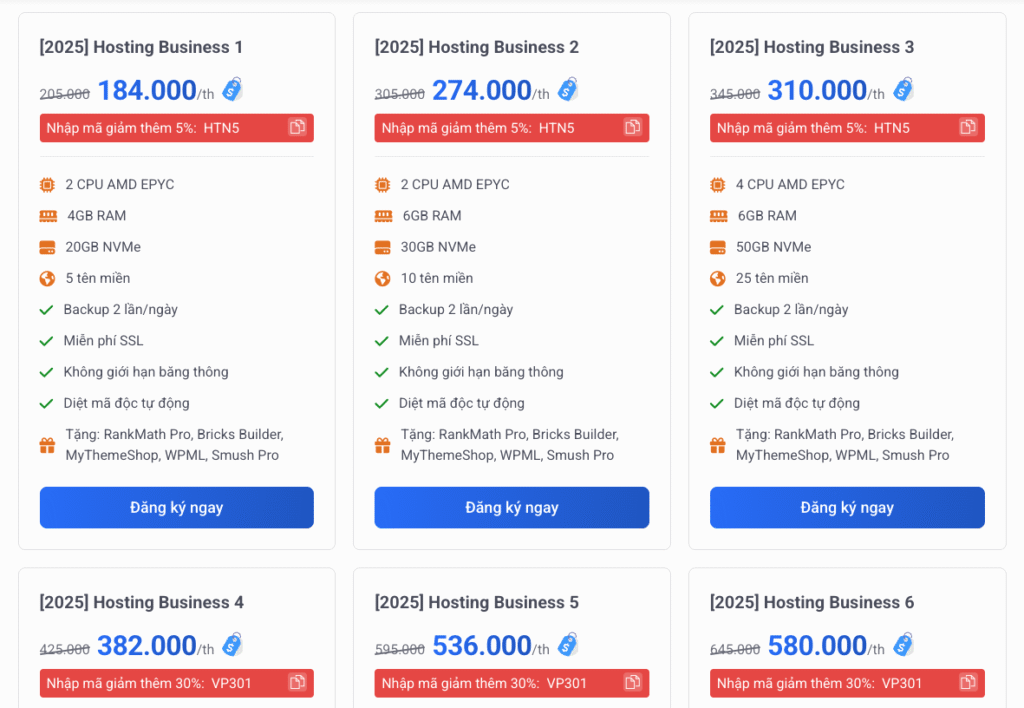Copy VP301 code in Hosting Business 5
This screenshot has width=1024, height=708.
[632, 682]
